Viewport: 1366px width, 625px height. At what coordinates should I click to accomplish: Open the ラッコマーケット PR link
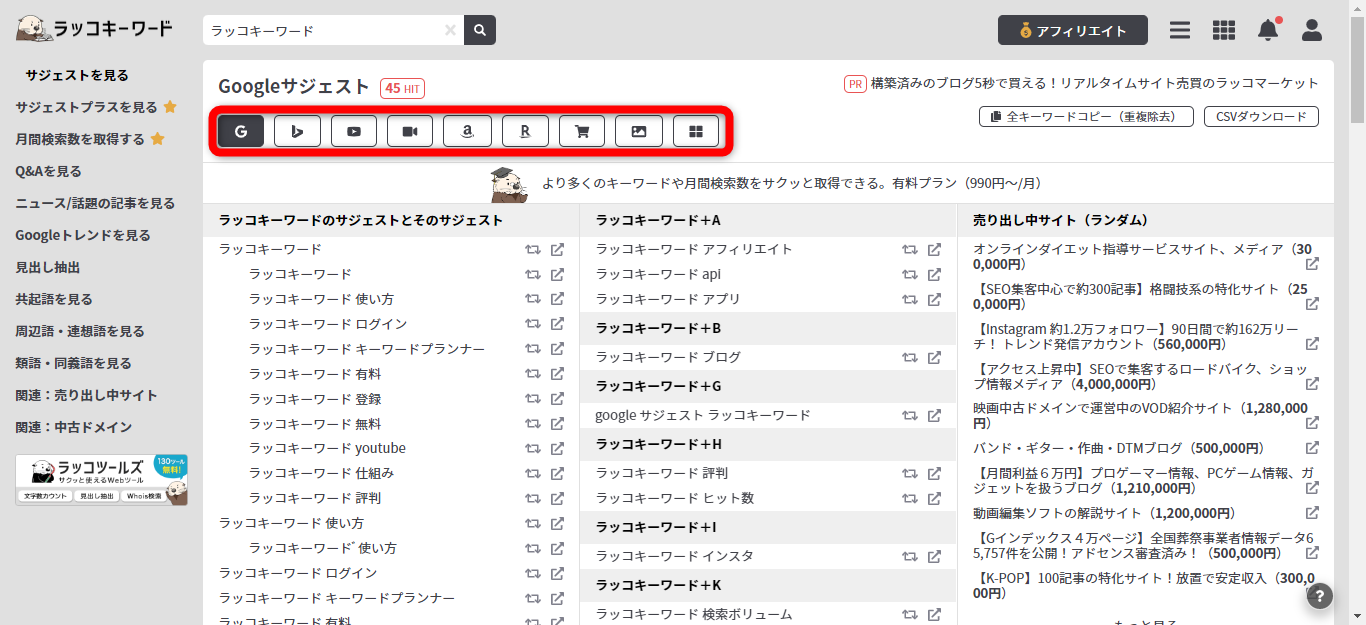click(1094, 84)
